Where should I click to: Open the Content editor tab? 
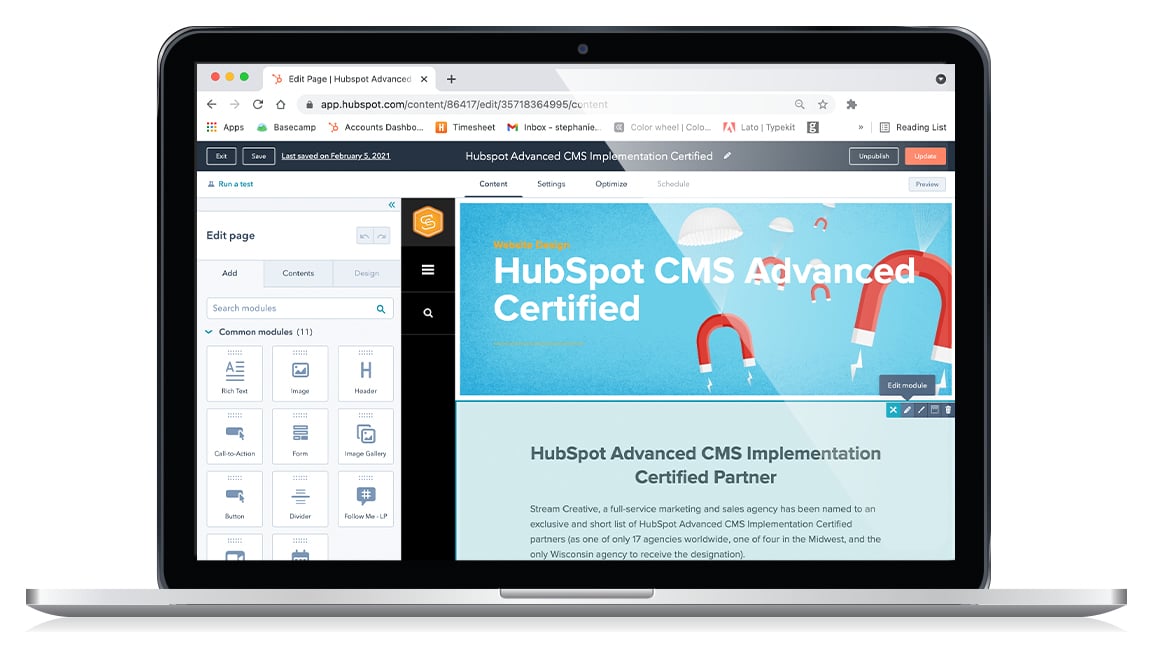tap(493, 184)
